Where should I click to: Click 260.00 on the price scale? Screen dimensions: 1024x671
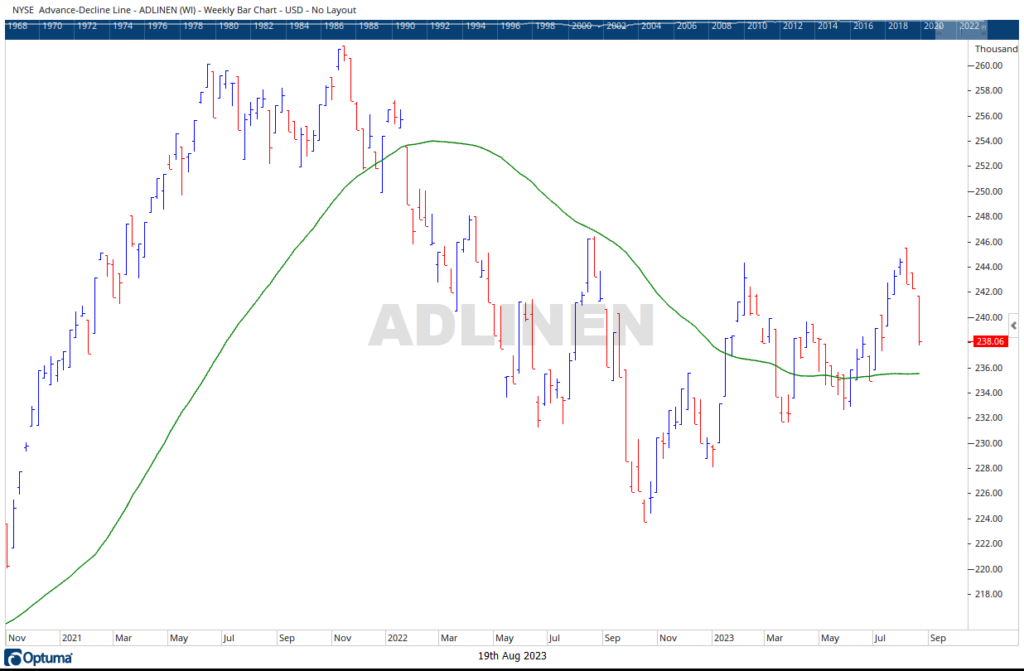point(989,66)
